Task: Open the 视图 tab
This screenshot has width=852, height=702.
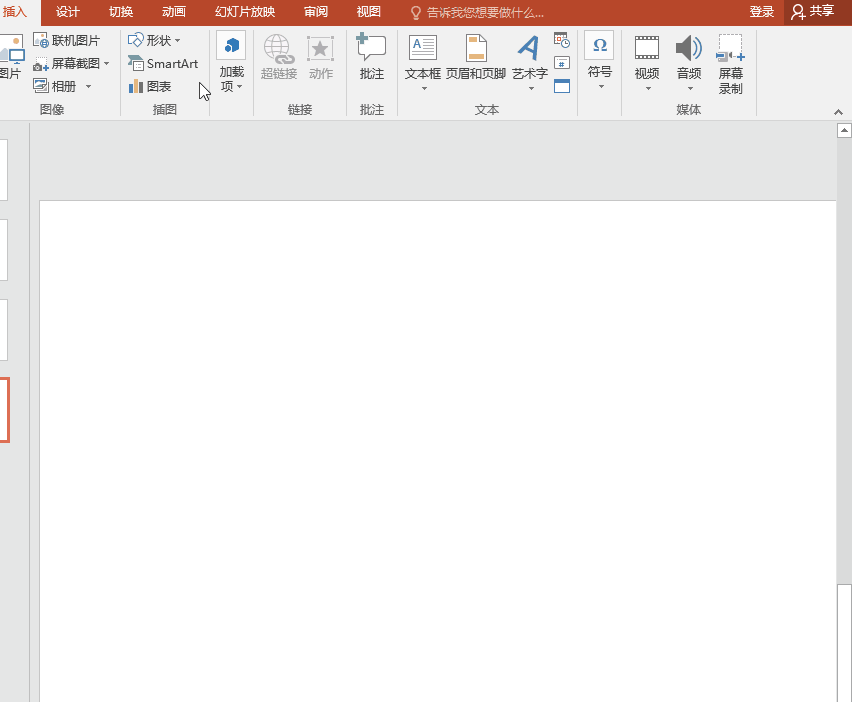Action: point(368,12)
